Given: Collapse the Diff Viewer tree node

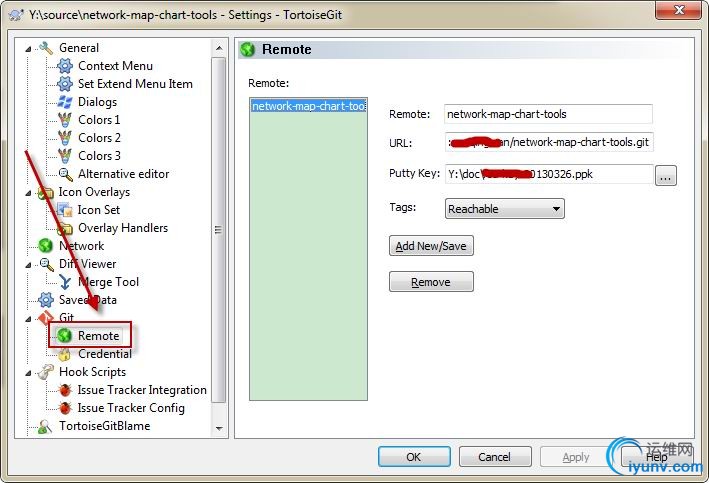Looking at the screenshot, I should pyautogui.click(x=28, y=265).
